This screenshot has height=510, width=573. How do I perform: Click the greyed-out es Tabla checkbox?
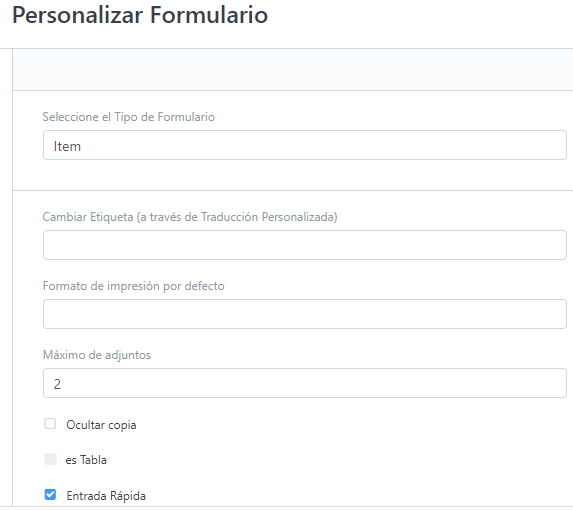50,459
